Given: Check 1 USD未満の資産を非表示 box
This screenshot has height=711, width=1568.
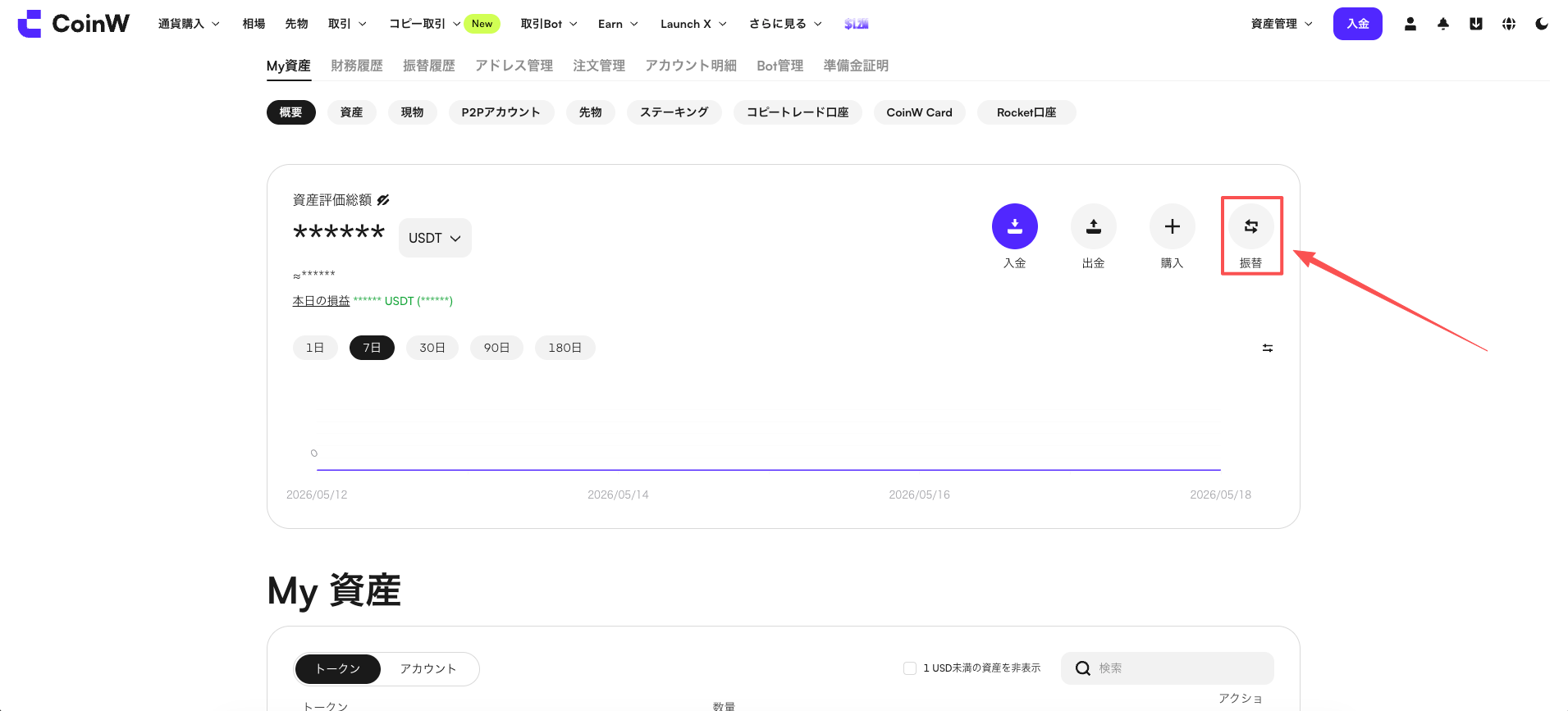Looking at the screenshot, I should (x=910, y=668).
